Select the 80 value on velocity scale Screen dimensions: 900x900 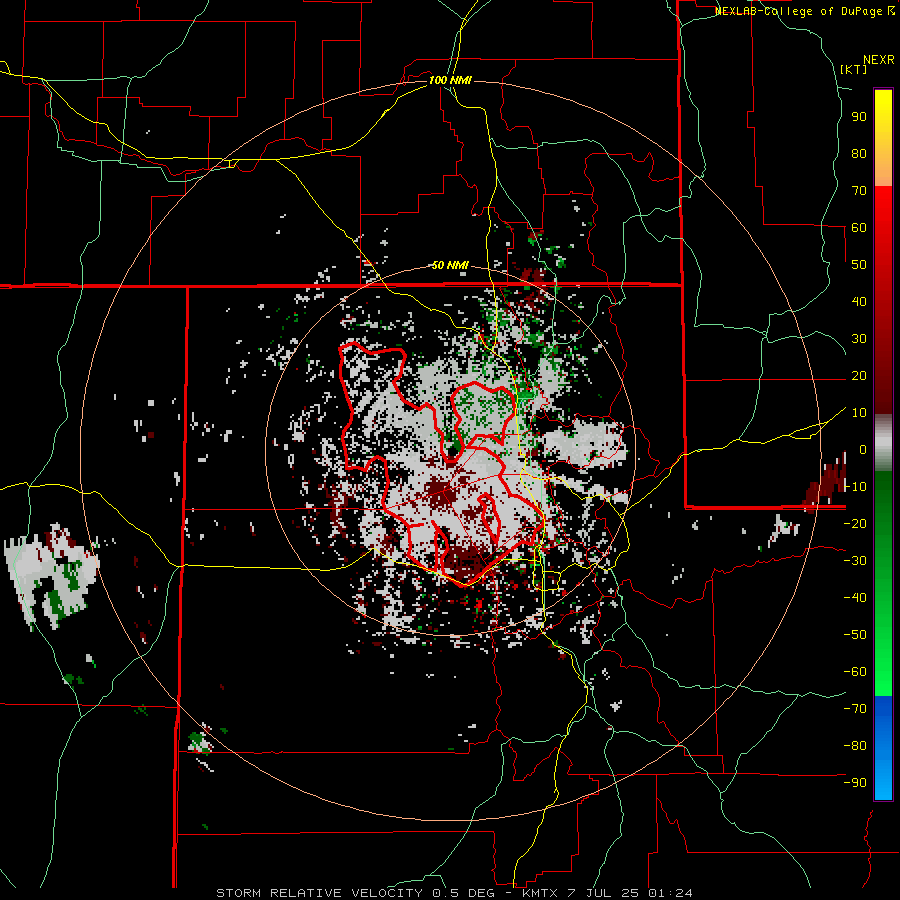point(859,154)
